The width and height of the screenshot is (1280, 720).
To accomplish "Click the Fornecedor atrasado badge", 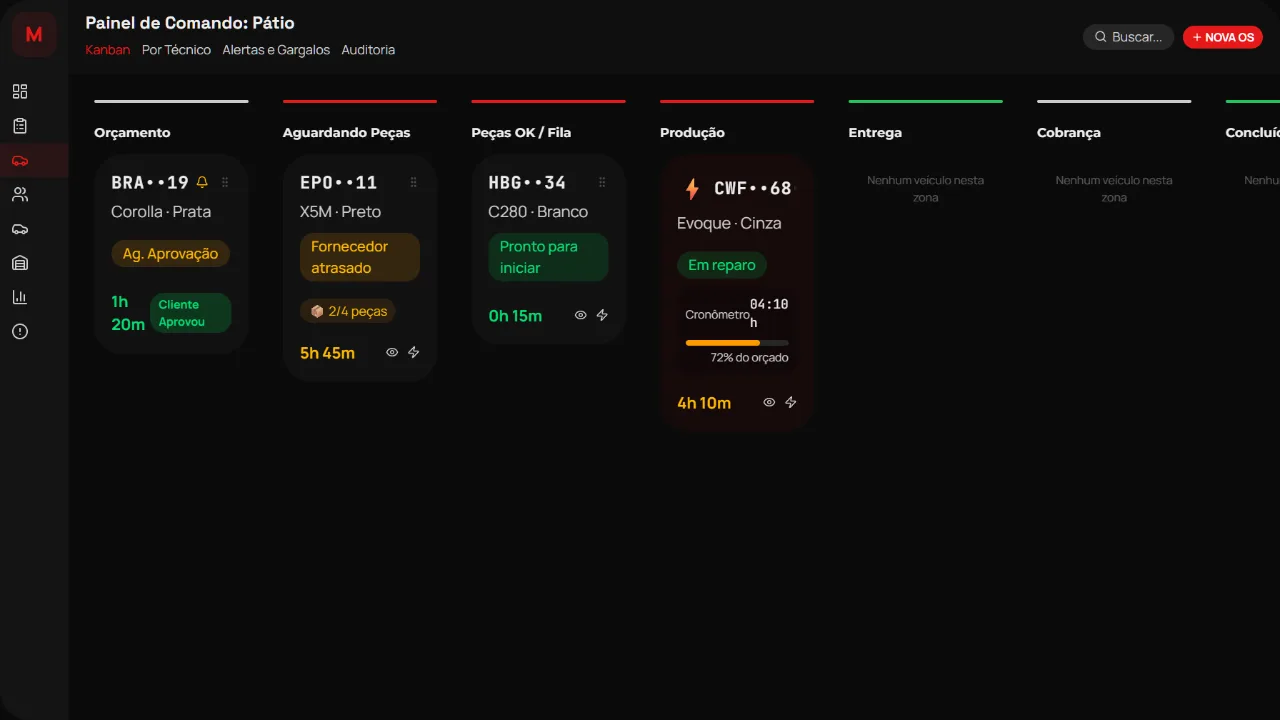I will pyautogui.click(x=360, y=257).
